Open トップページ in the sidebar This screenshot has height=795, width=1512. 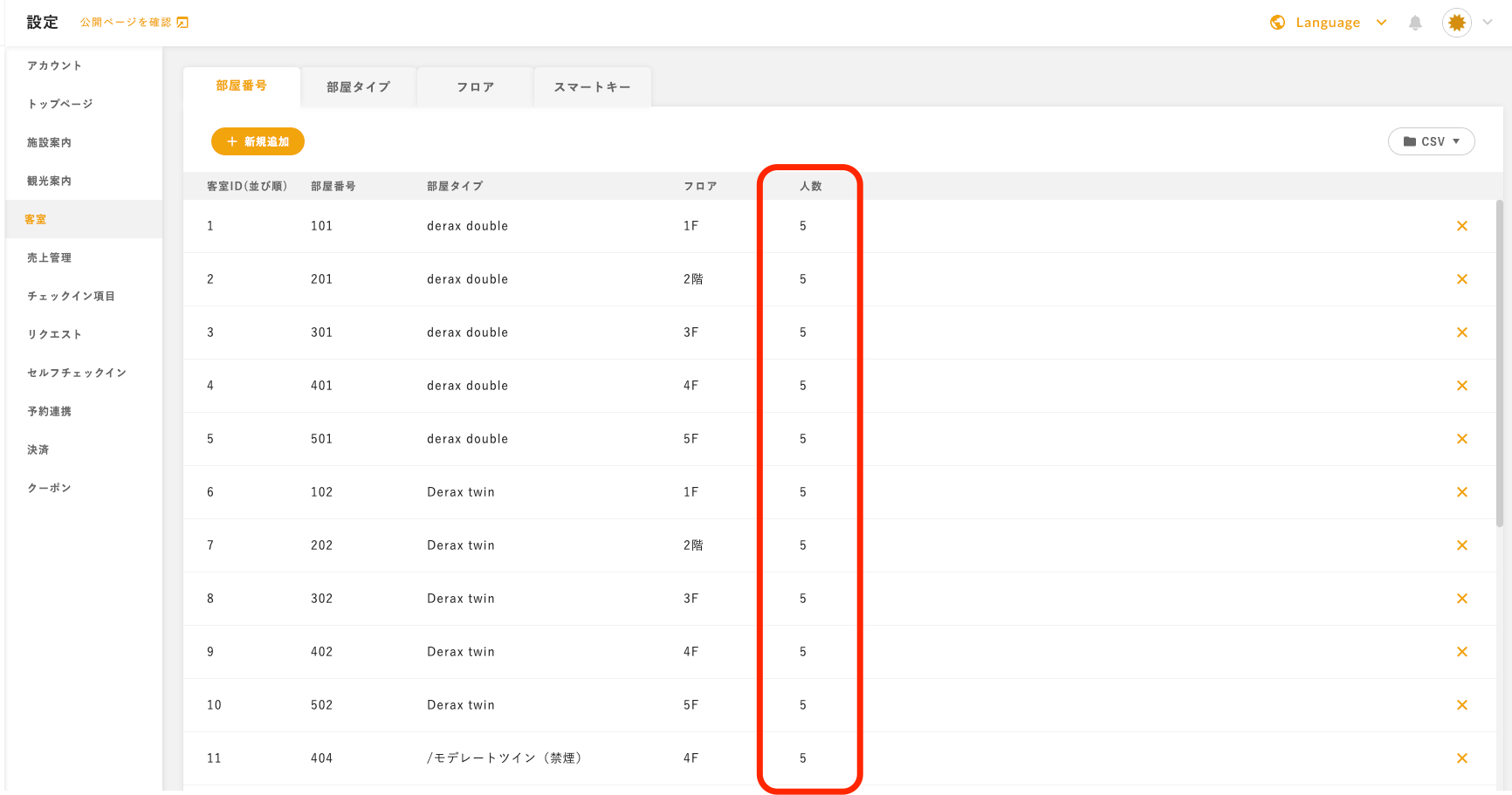coord(59,104)
